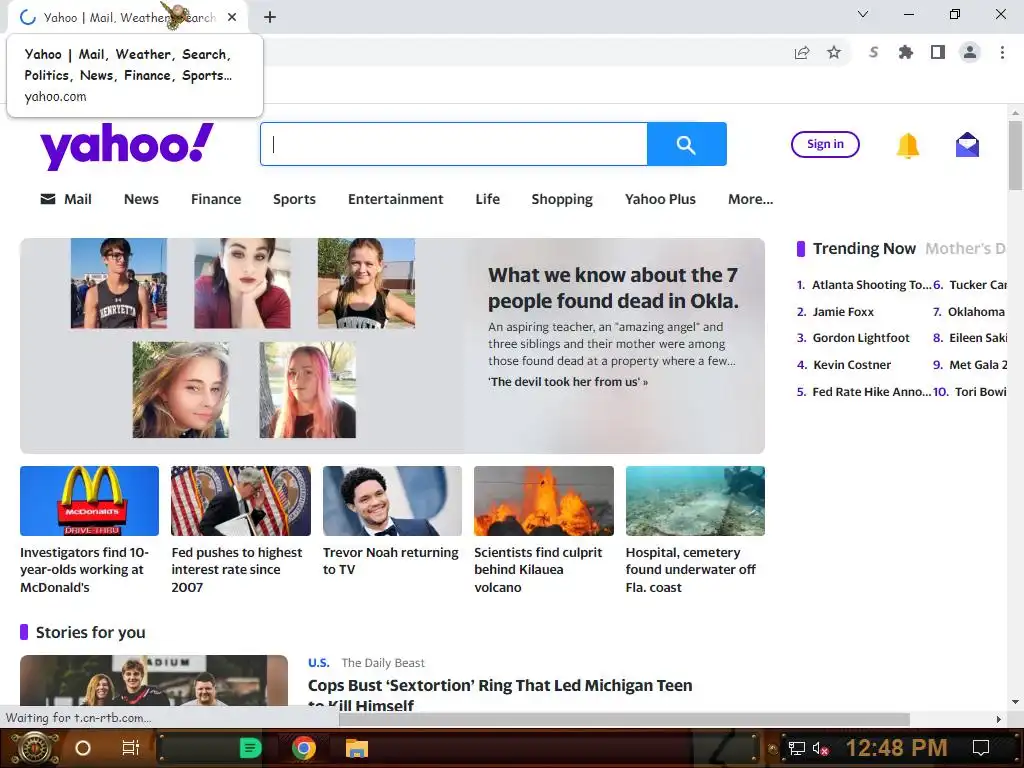Click 'The devil took her from us' link
The height and width of the screenshot is (768, 1024).
(x=568, y=382)
